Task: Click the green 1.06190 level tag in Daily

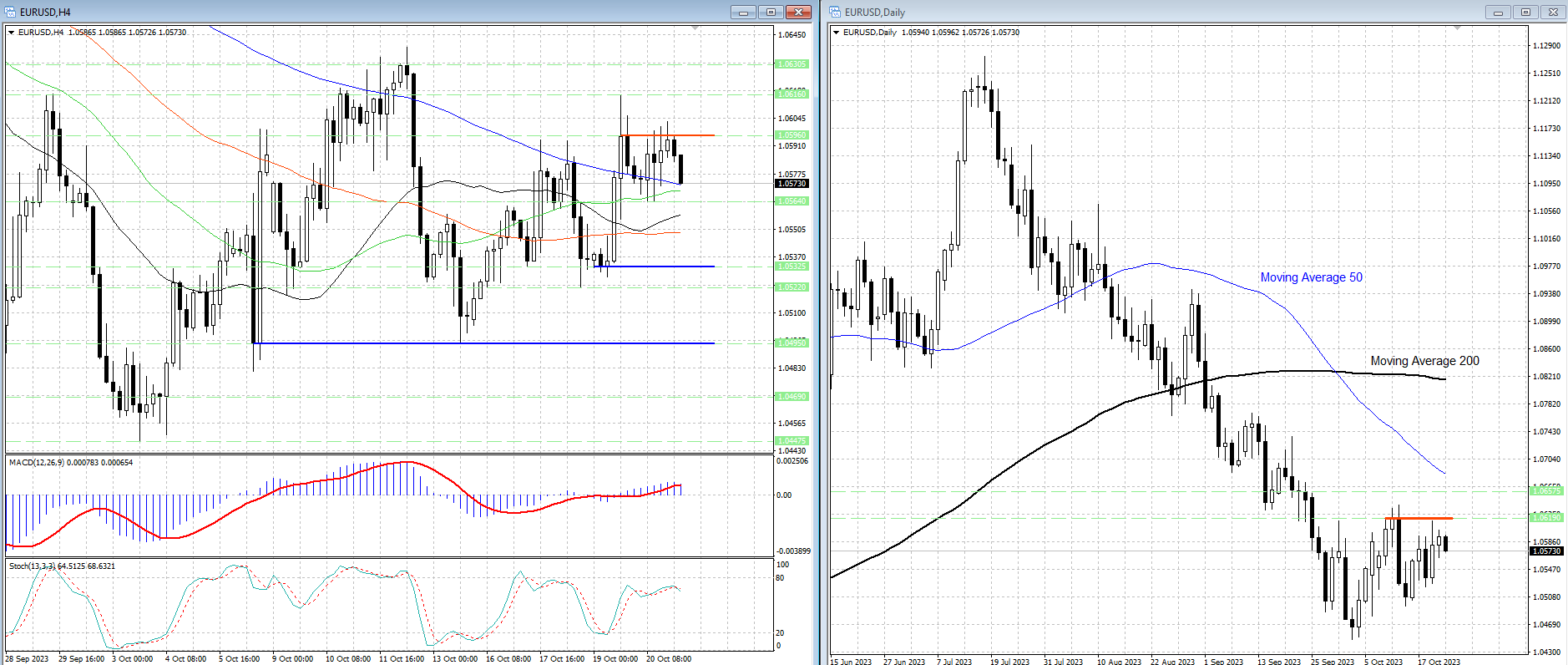Action: pyautogui.click(x=1546, y=518)
